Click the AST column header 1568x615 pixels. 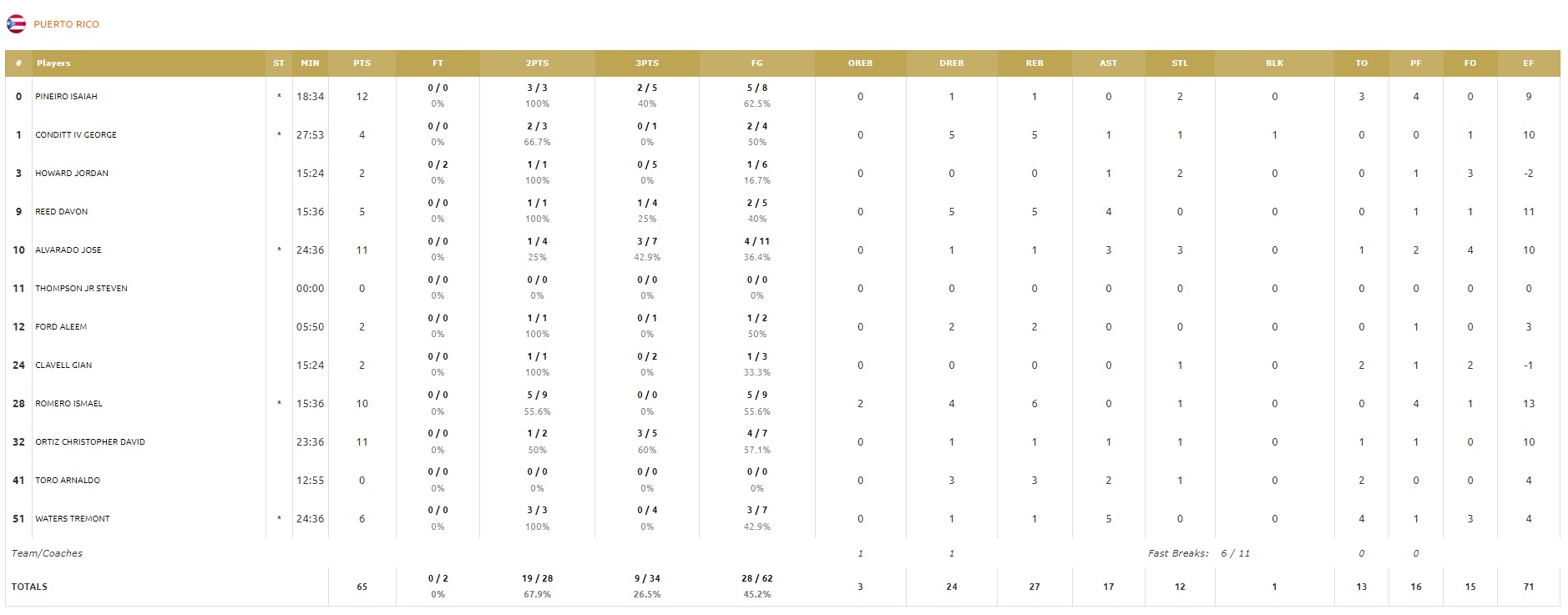[x=1108, y=63]
